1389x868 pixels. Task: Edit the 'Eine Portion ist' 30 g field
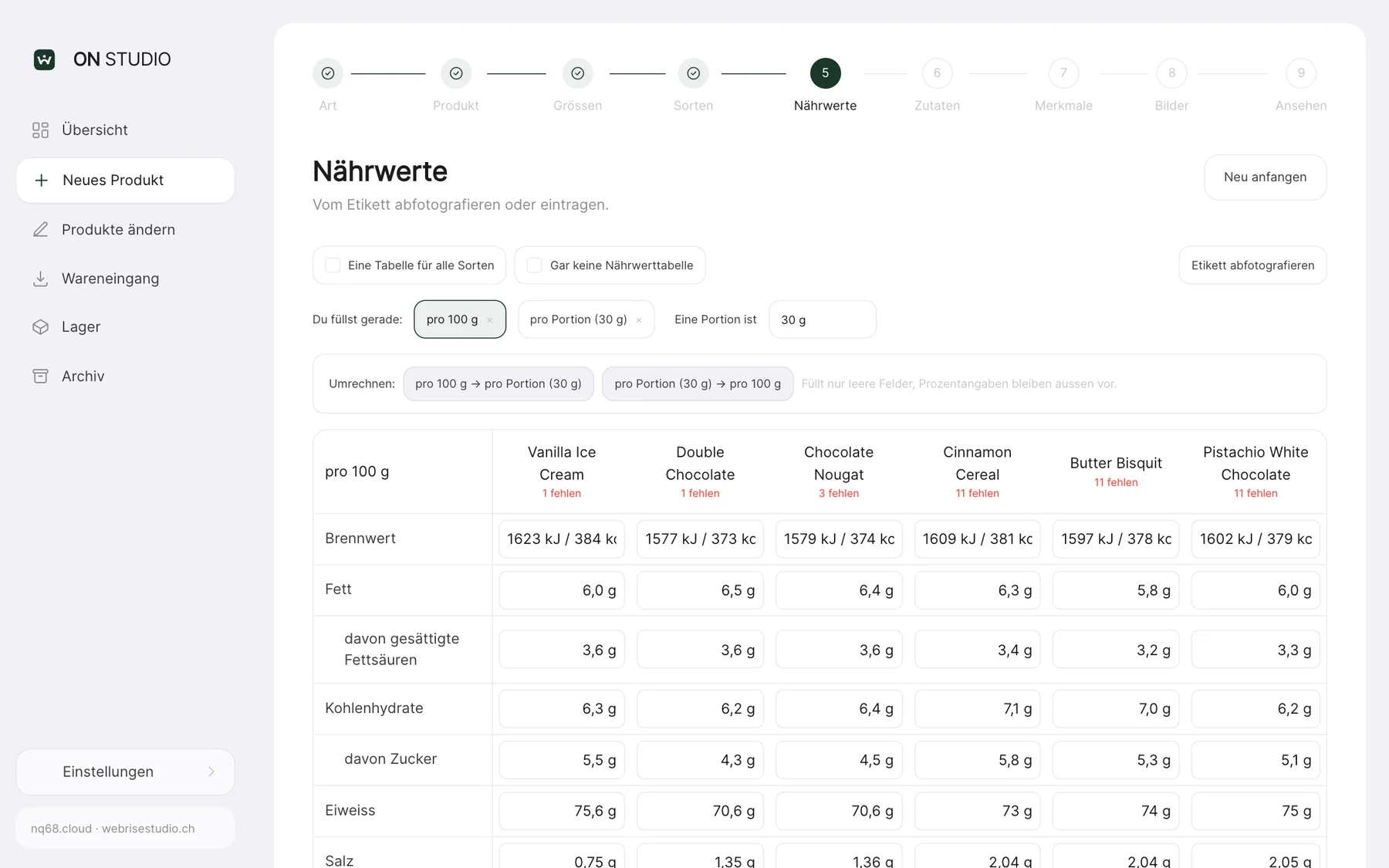(823, 319)
